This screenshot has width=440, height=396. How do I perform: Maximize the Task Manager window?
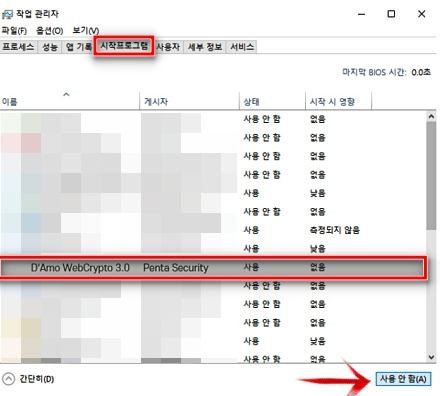391,14
